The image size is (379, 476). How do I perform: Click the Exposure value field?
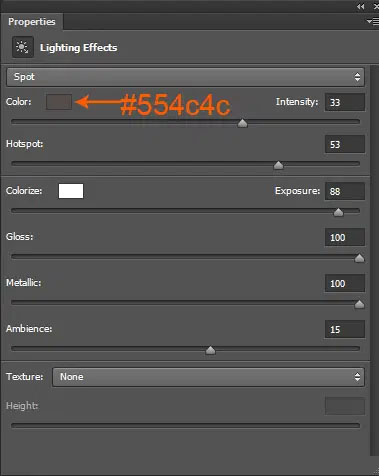[345, 191]
